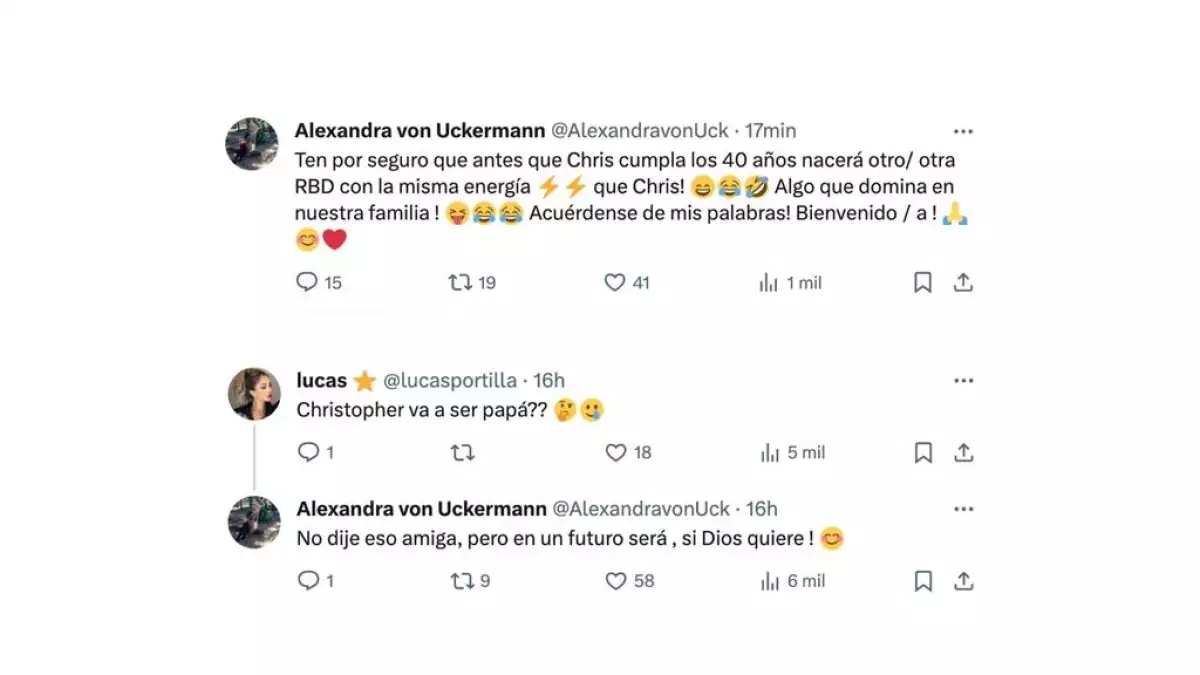Reply to Alexandra's first tweet
The image size is (1200, 675).
tap(307, 283)
